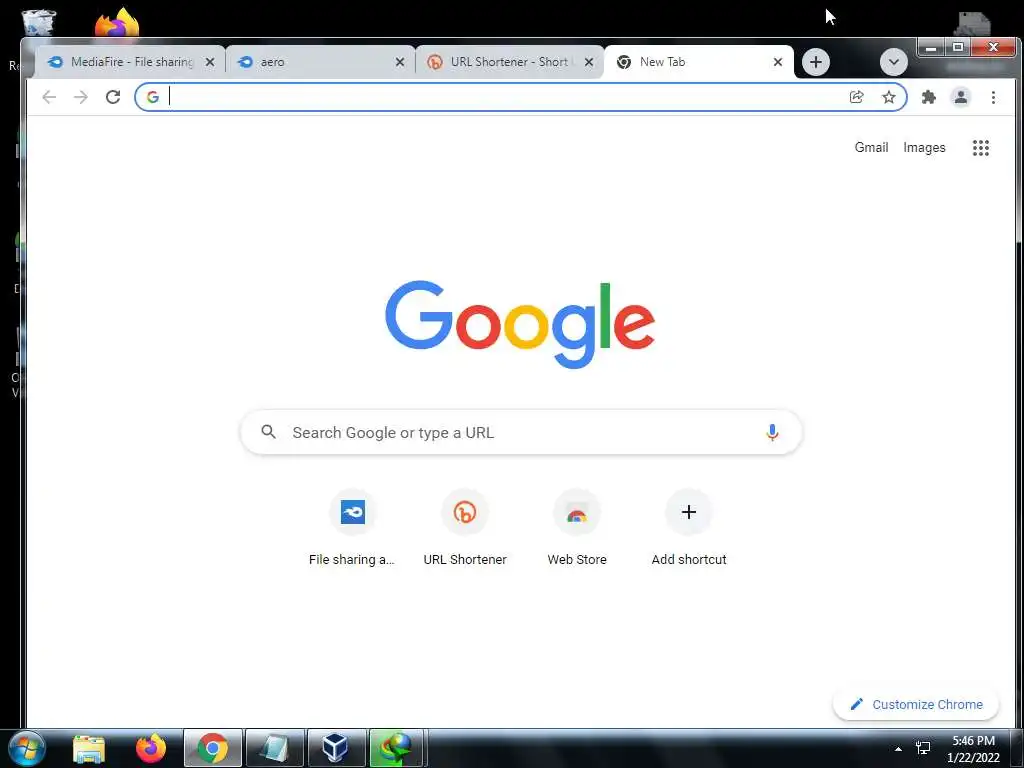The image size is (1024, 768).
Task: Open the Web Store shortcut
Action: tap(577, 528)
